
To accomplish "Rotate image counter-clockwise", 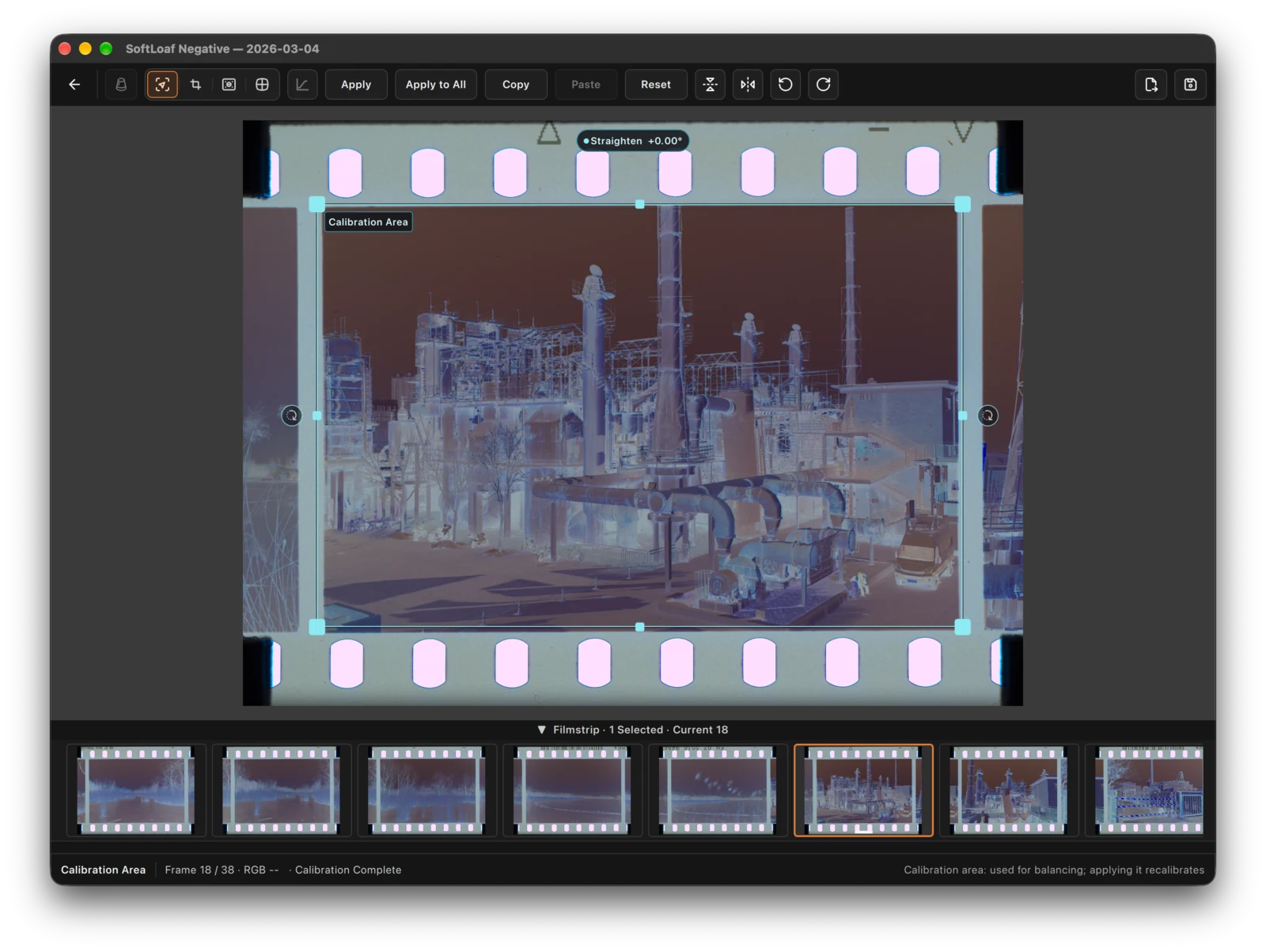I will coord(786,85).
